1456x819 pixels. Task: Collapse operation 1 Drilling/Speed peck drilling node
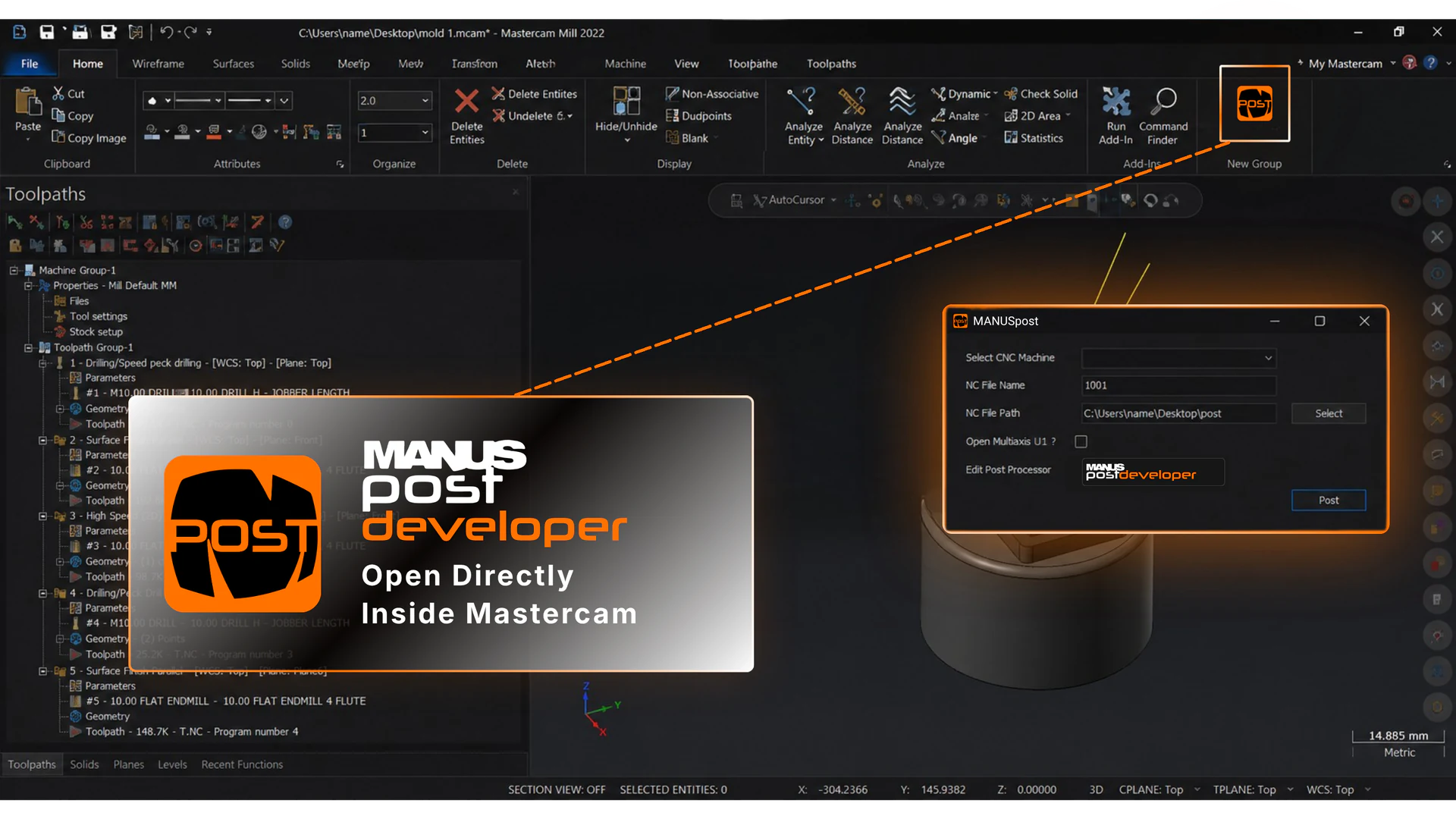[x=43, y=363]
